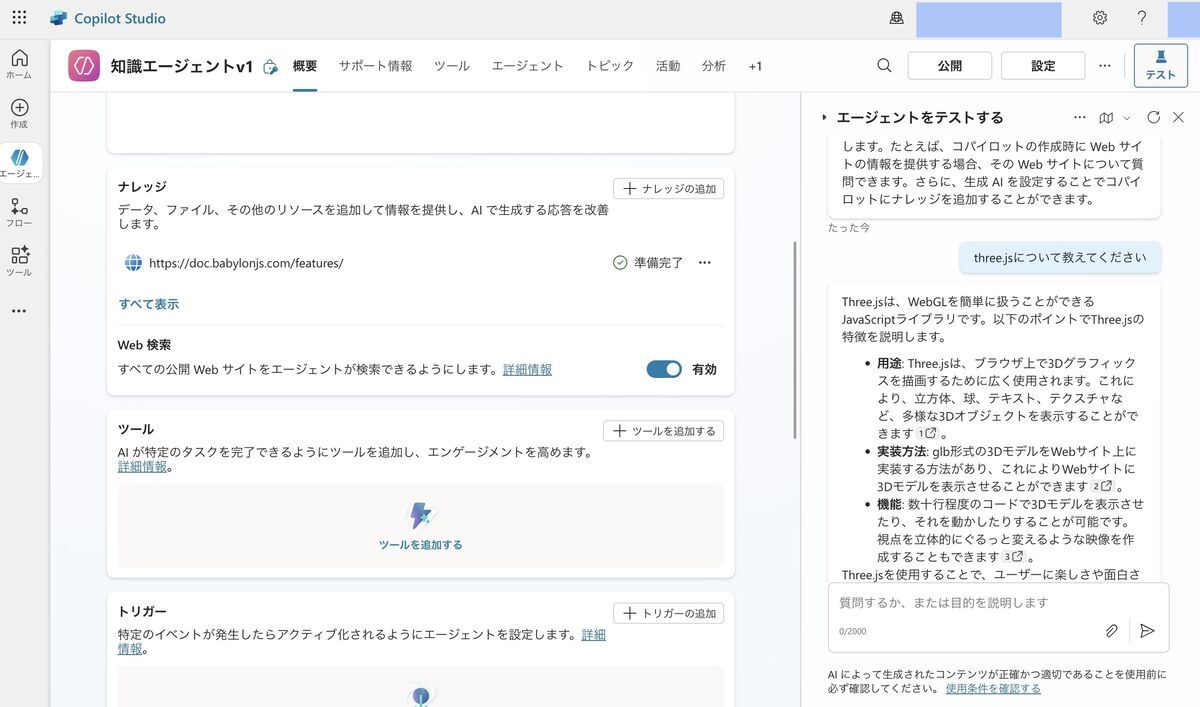Open 作成 in the sidebar
Image resolution: width=1200 pixels, height=707 pixels.
point(19,114)
